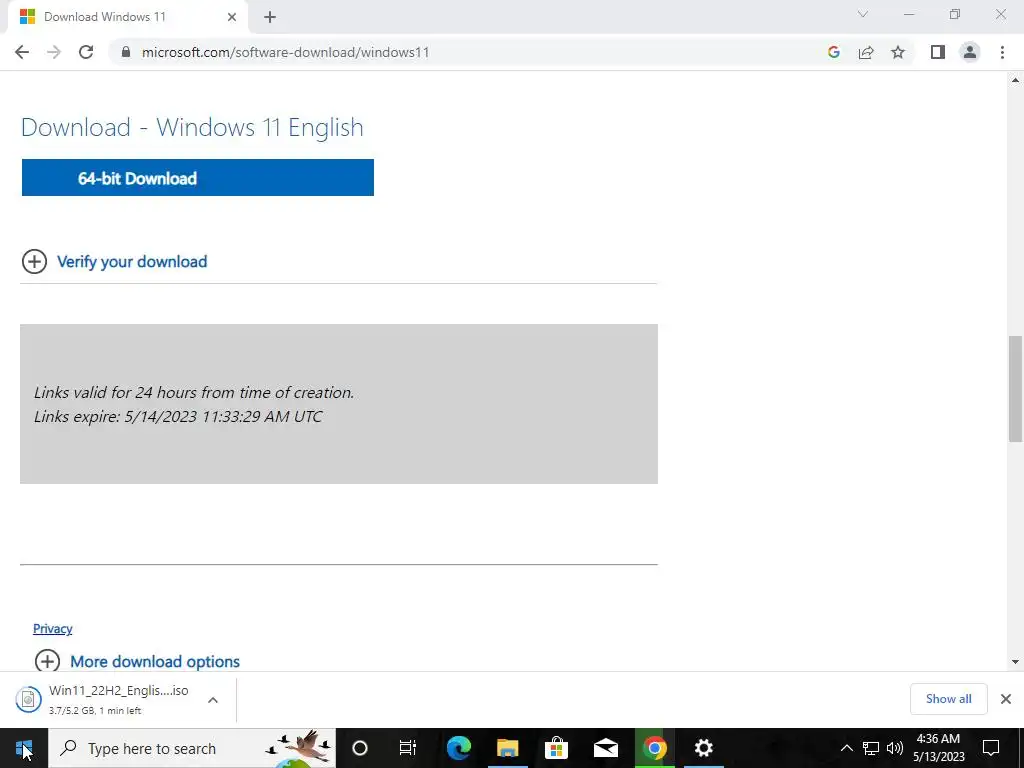Close the Download Windows 11 tab
This screenshot has height=768, width=1024.
point(232,17)
